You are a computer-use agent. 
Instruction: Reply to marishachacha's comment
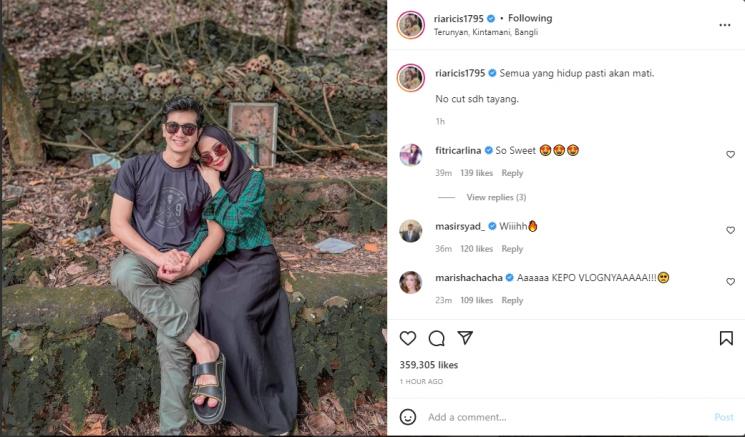(x=512, y=300)
